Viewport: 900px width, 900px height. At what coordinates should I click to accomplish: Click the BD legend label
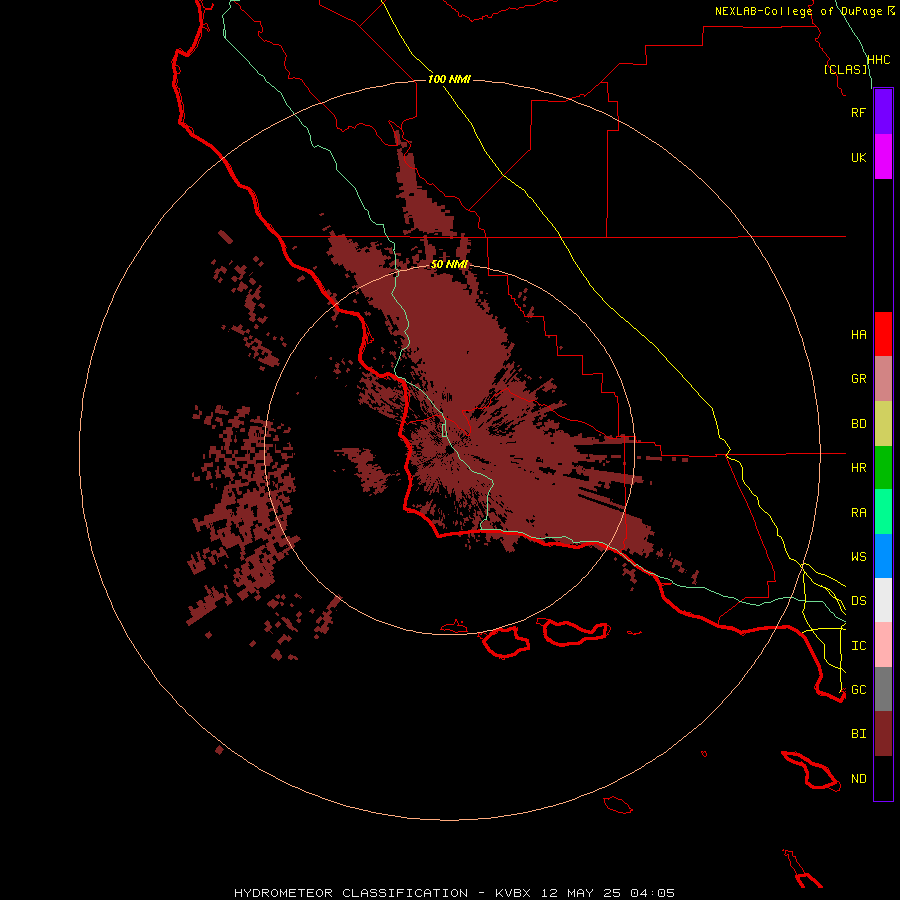click(x=858, y=424)
